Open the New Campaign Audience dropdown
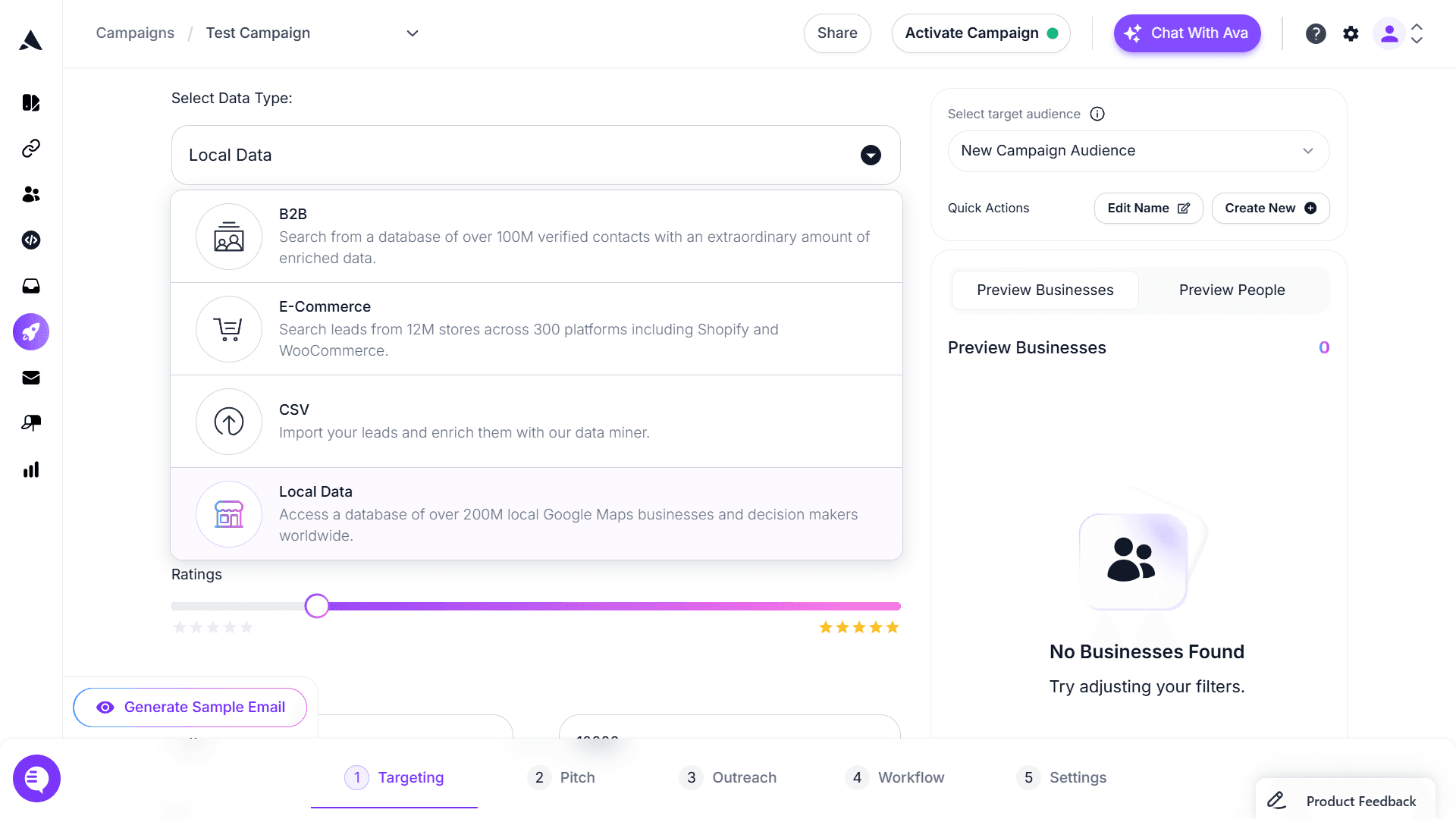 (x=1137, y=151)
